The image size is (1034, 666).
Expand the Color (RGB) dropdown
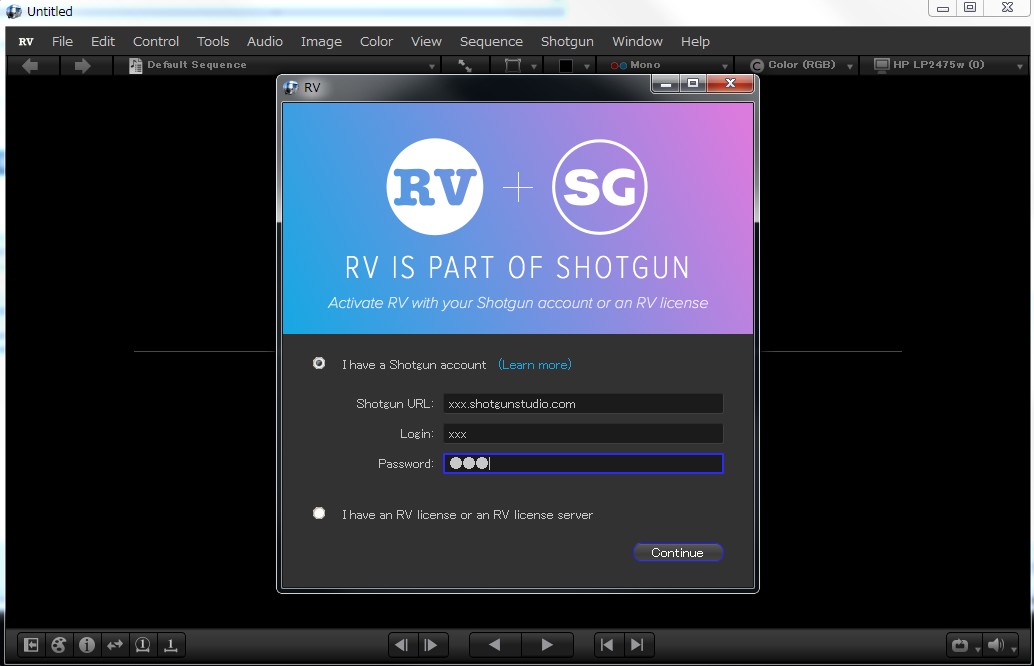(x=800, y=64)
